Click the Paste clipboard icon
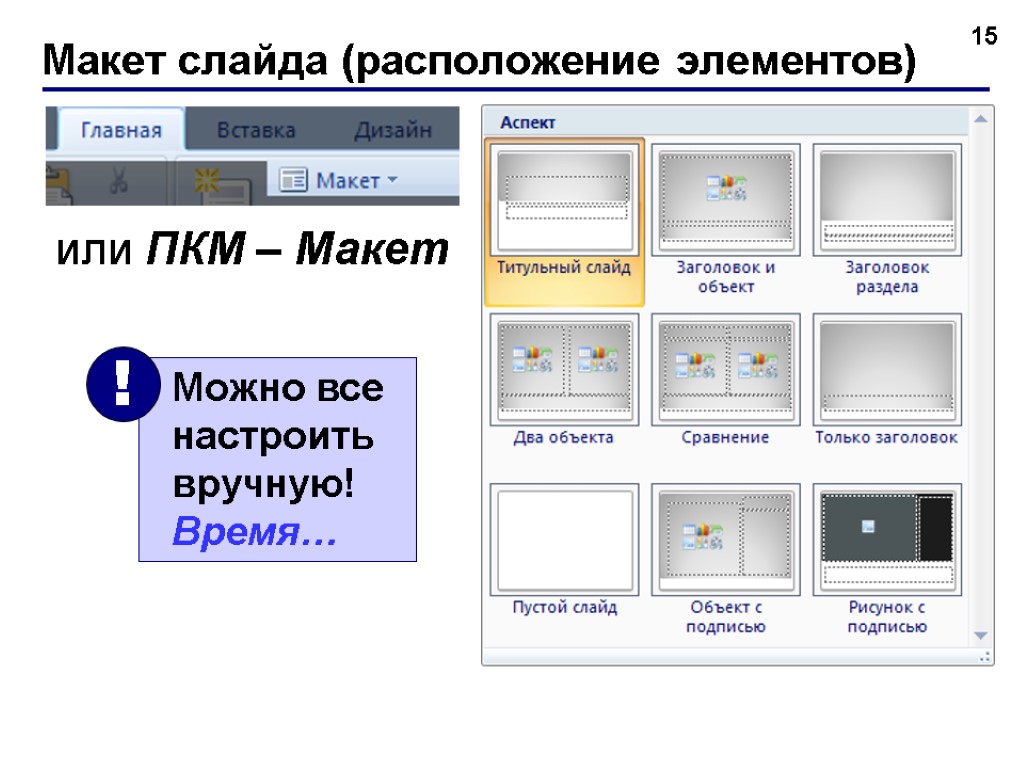The image size is (1024, 768). tap(59, 184)
